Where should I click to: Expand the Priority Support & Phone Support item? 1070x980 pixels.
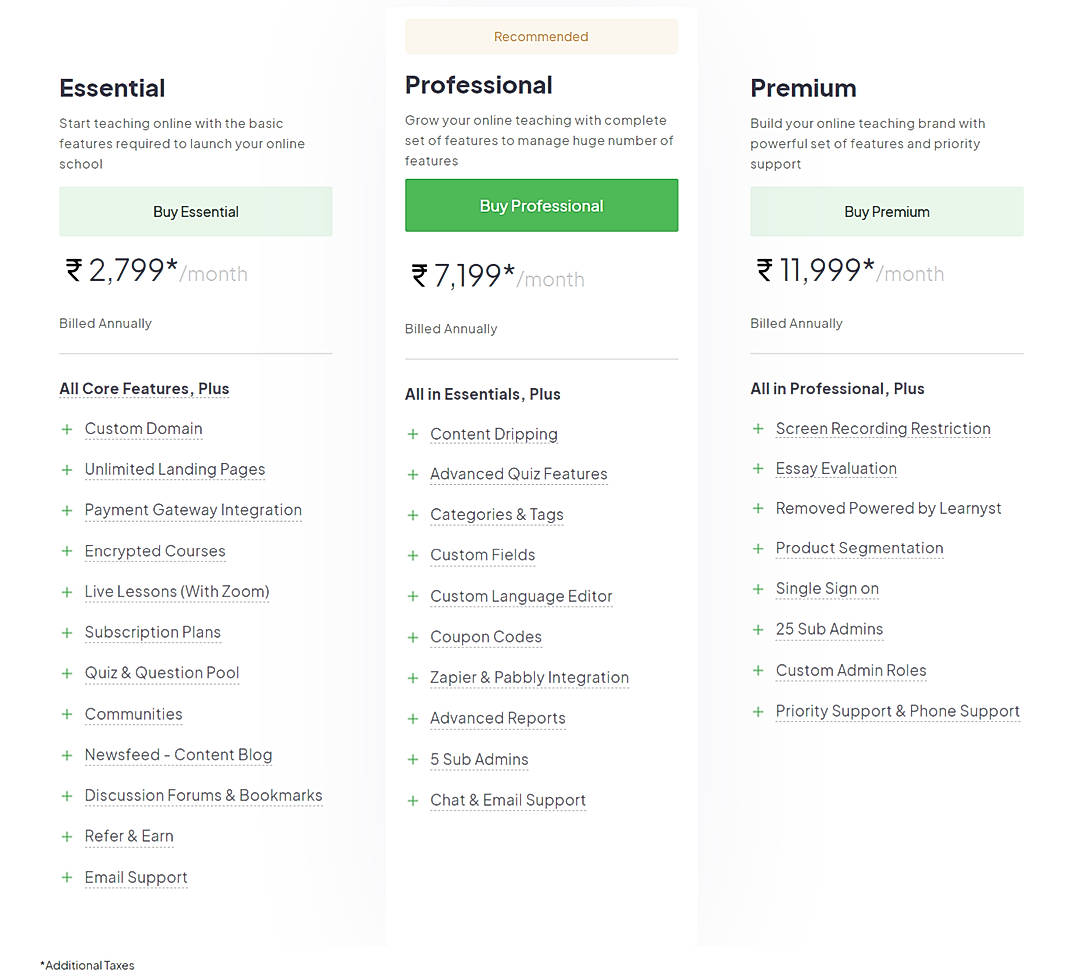(898, 711)
